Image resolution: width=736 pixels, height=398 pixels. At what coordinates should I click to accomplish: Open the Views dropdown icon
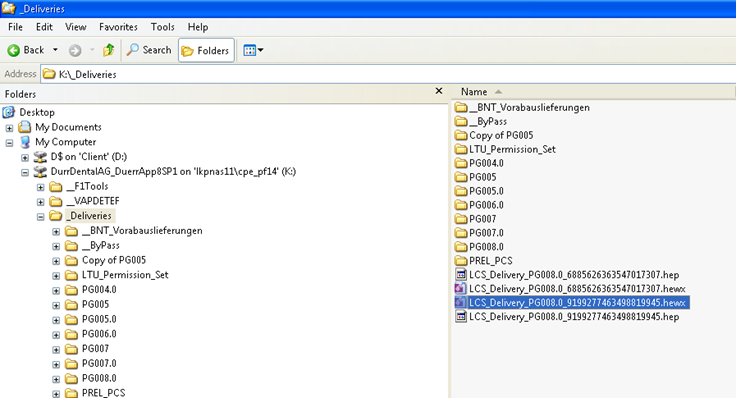253,50
